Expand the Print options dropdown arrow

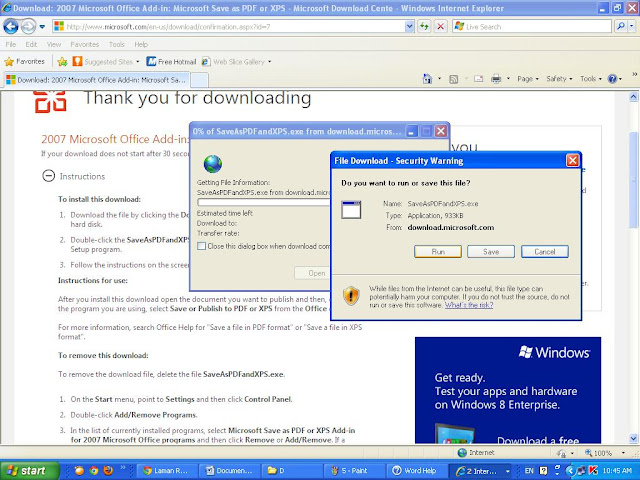click(x=508, y=79)
